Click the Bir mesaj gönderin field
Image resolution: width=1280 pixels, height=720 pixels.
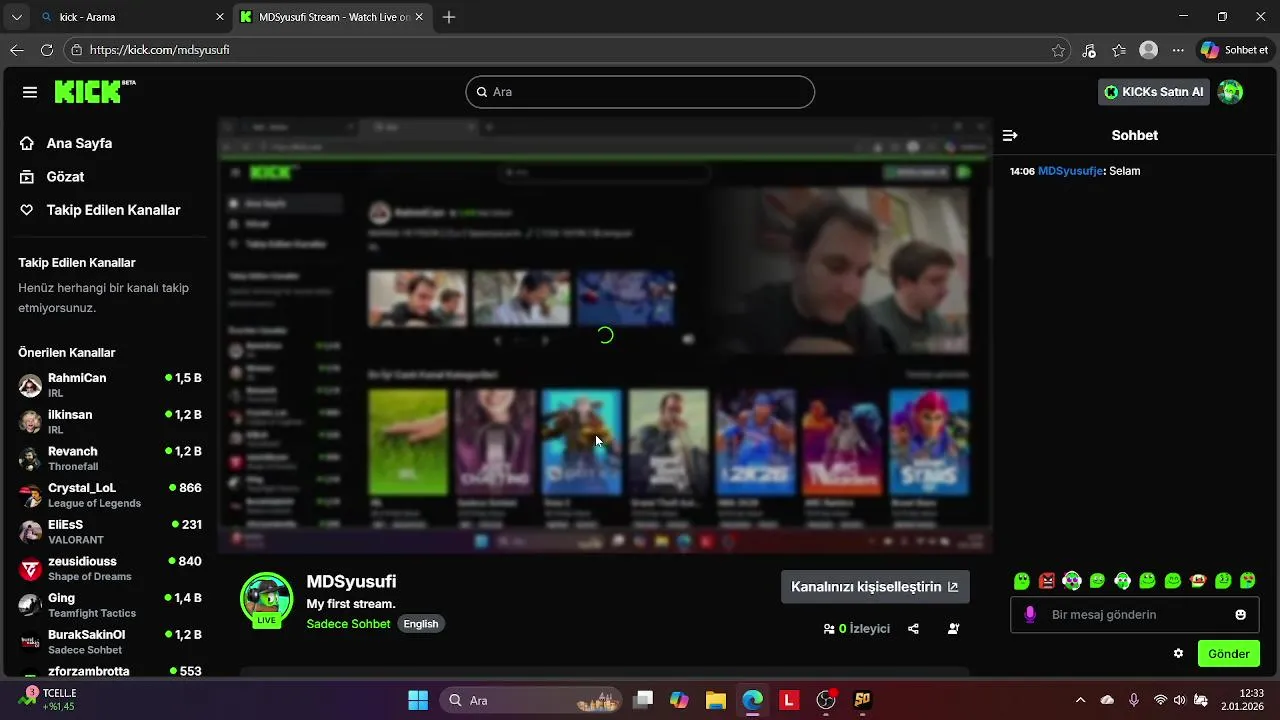point(1135,615)
